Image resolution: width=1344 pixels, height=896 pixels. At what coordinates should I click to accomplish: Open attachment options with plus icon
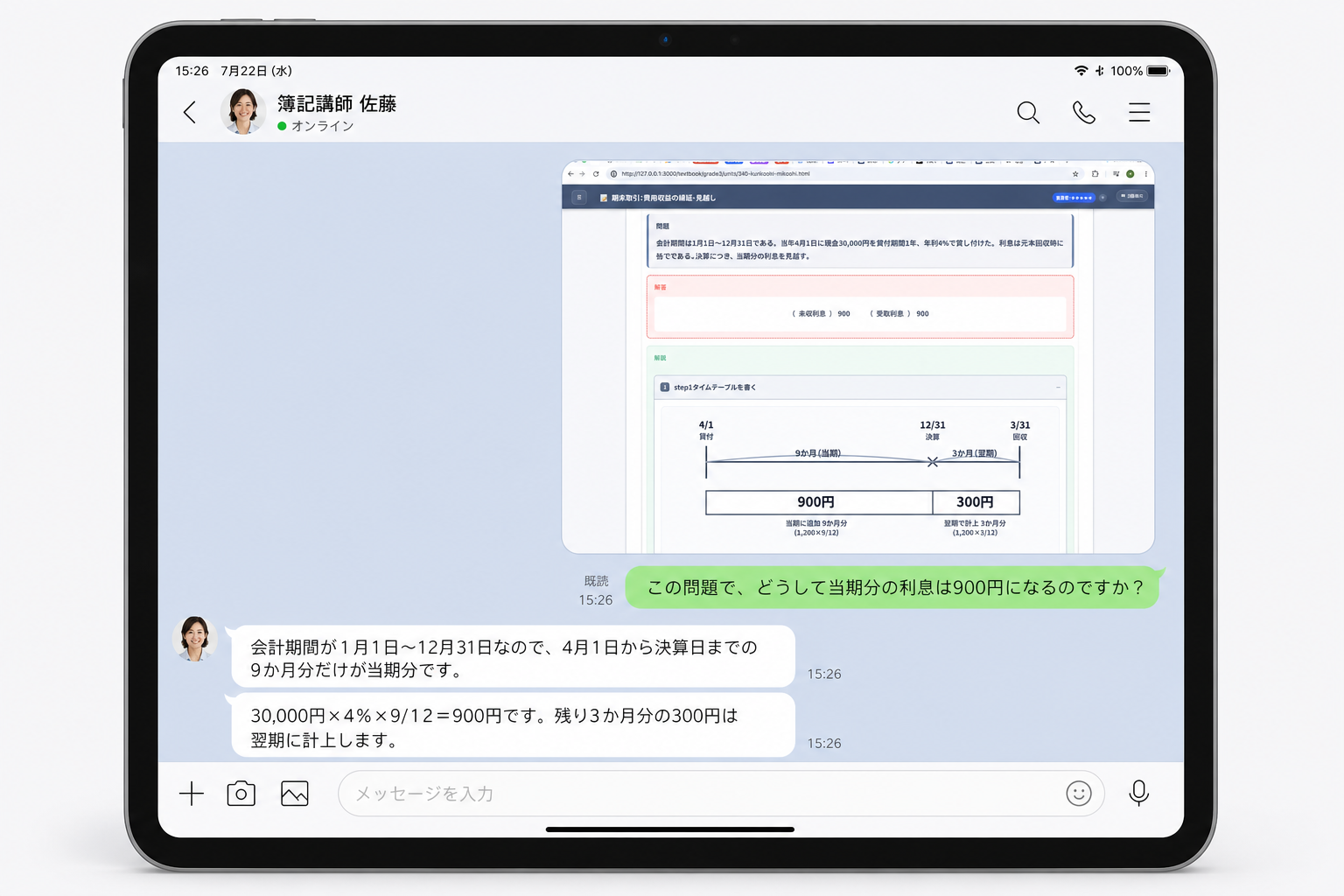pyautogui.click(x=192, y=794)
